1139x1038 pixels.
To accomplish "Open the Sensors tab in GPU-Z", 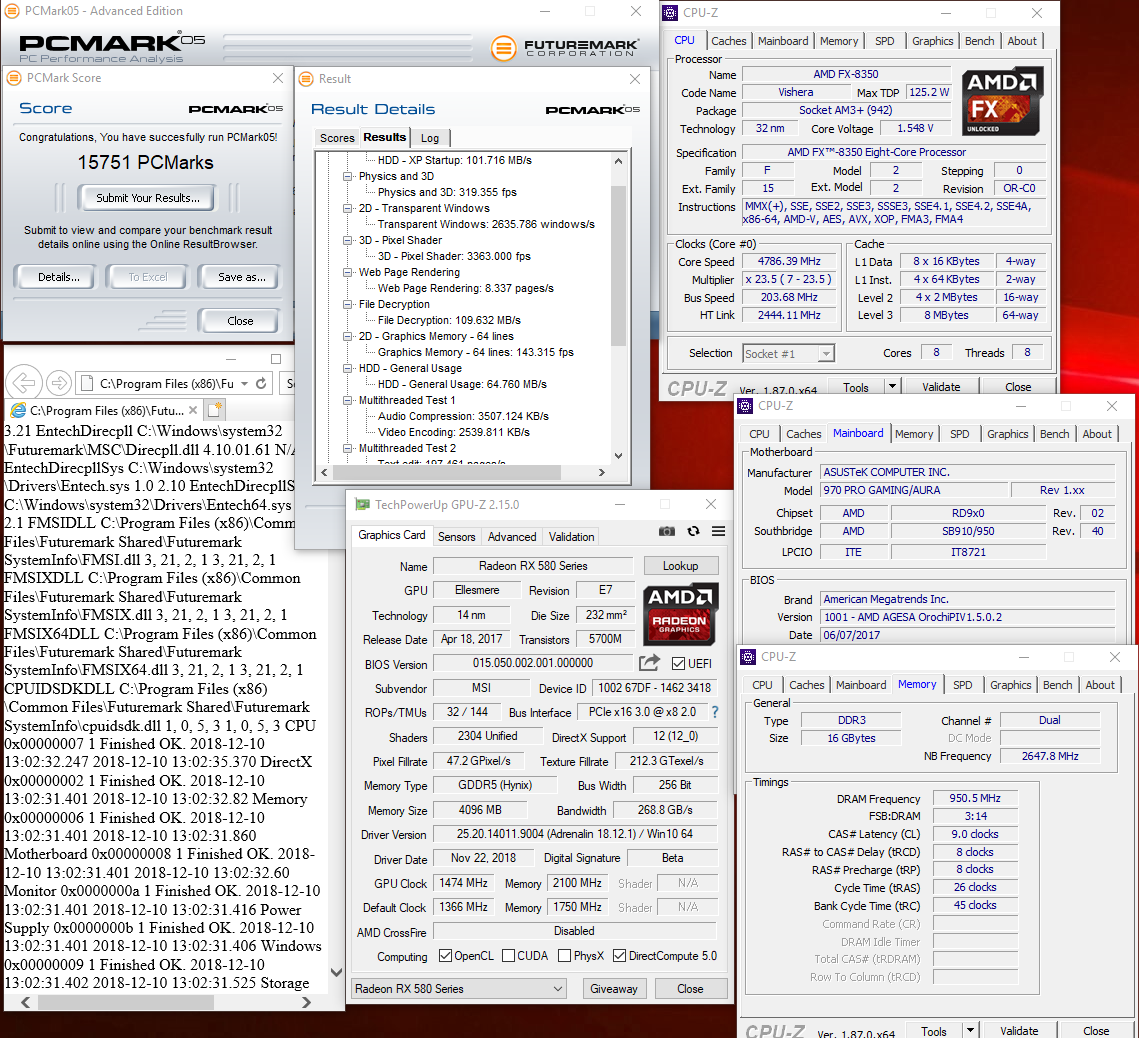I will [x=456, y=537].
